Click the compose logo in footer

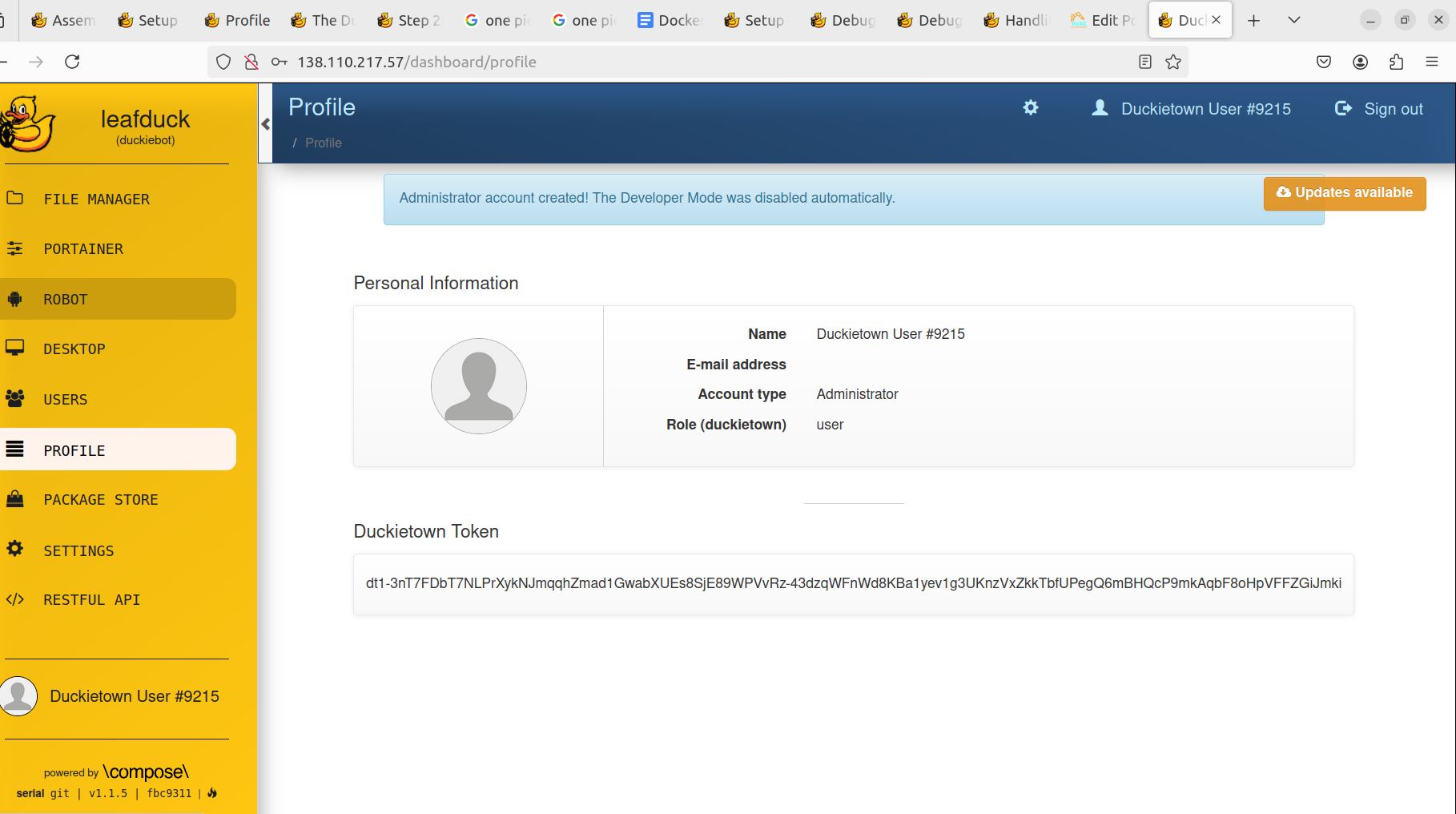coord(146,772)
